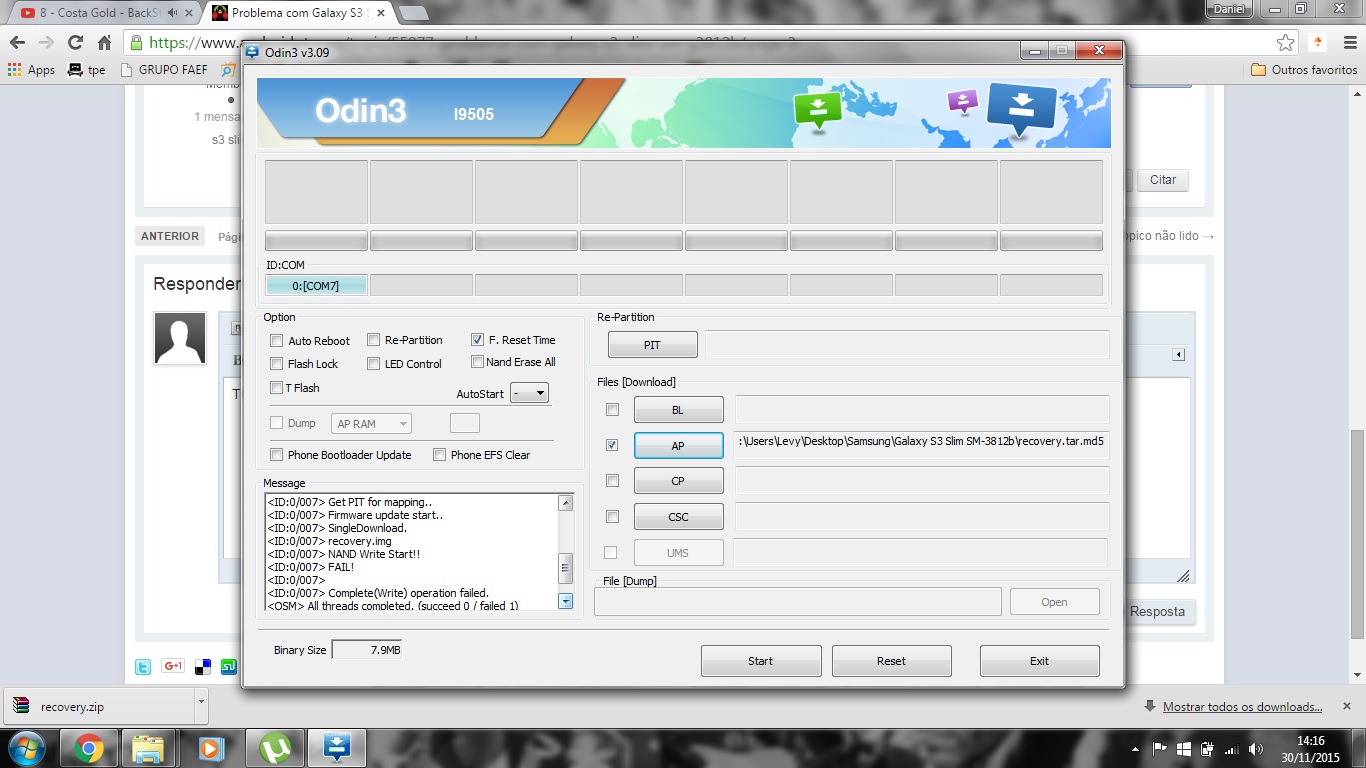Open the tpe bookmark
This screenshot has width=1366, height=768.
(86, 70)
